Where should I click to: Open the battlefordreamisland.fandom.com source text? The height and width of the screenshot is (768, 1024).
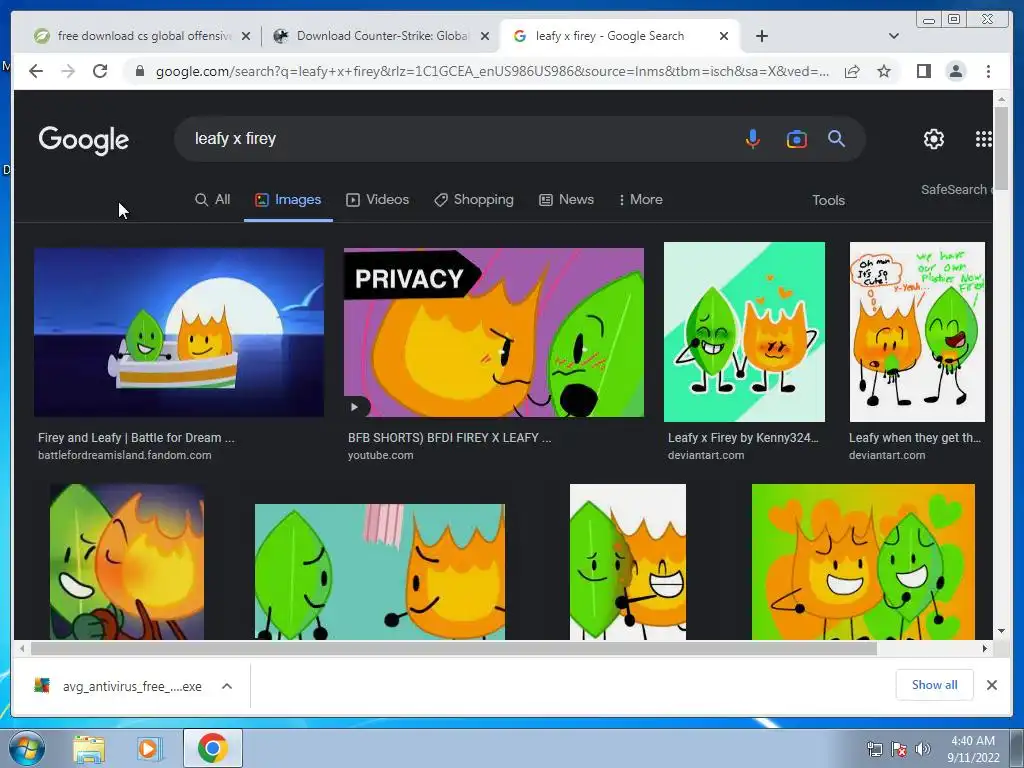(x=124, y=455)
